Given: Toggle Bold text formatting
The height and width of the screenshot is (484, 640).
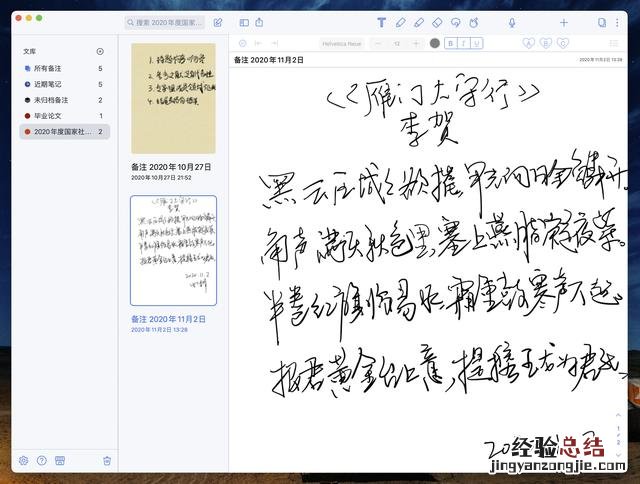Looking at the screenshot, I should coord(451,43).
